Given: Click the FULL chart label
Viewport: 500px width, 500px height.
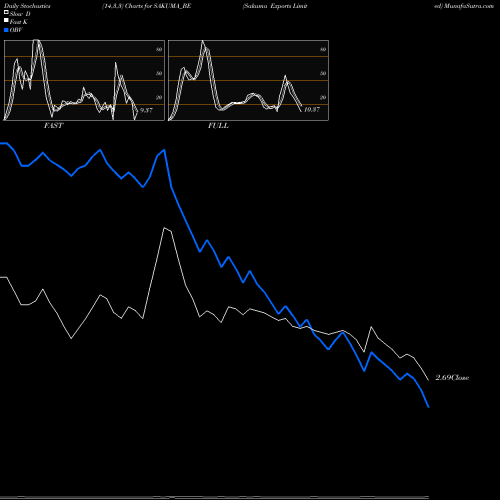Looking at the screenshot, I should [x=218, y=125].
